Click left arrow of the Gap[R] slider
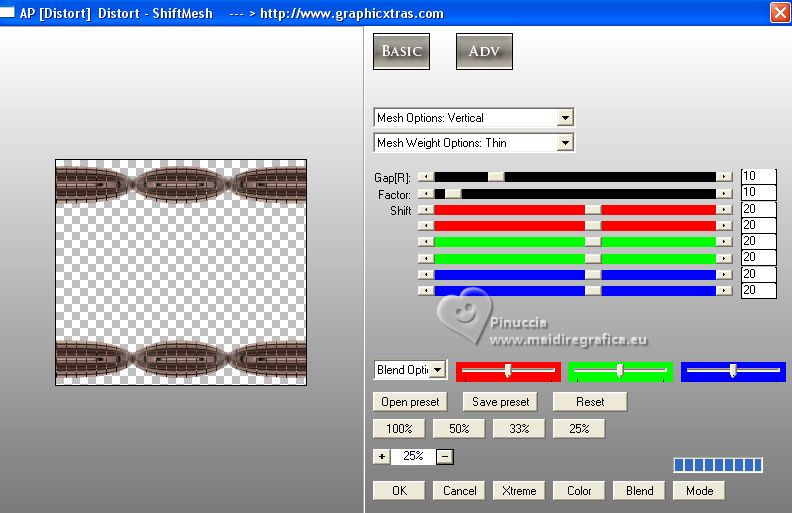The width and height of the screenshot is (792, 513). 426,177
